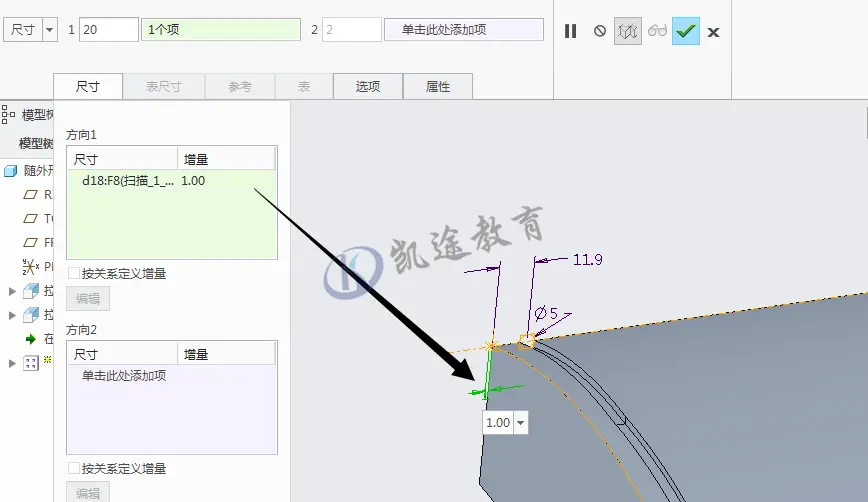Viewport: 868px width, 502px height.
Task: Select the d18:F8 dimension row
Action: tap(172, 180)
